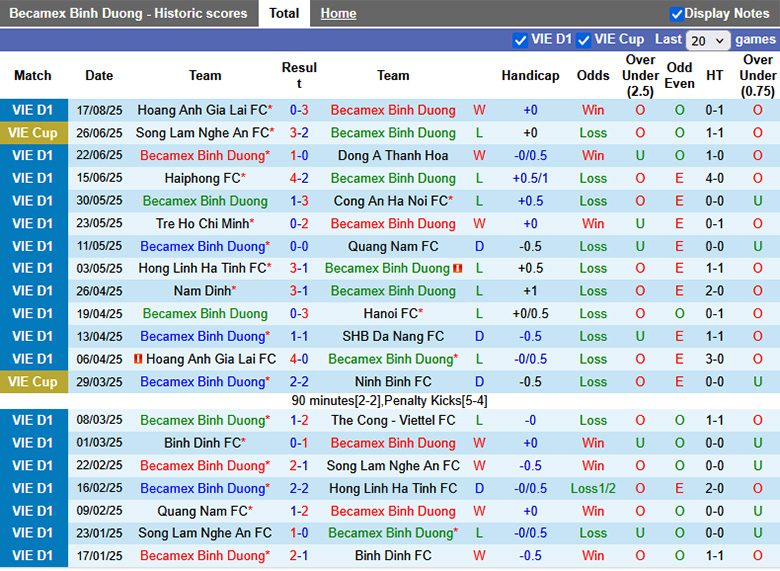Click the red card icon beside Hoang Anh Gia Lai FC on 06/04/25
The width and height of the screenshot is (780, 571).
click(138, 358)
